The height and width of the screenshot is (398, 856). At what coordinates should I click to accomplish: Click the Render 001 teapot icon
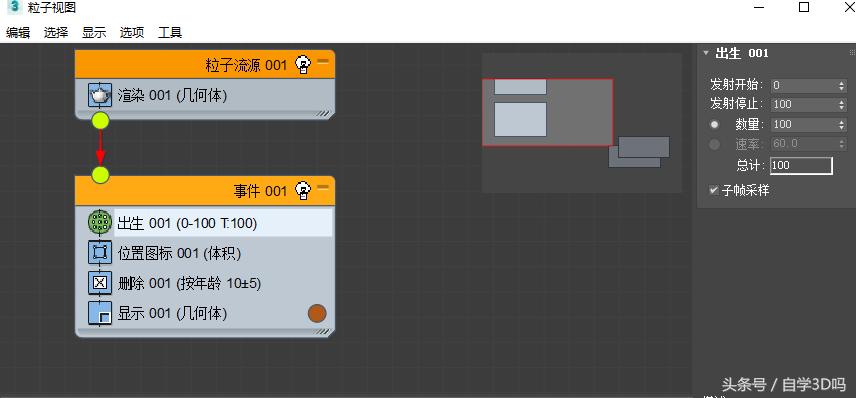(100, 96)
